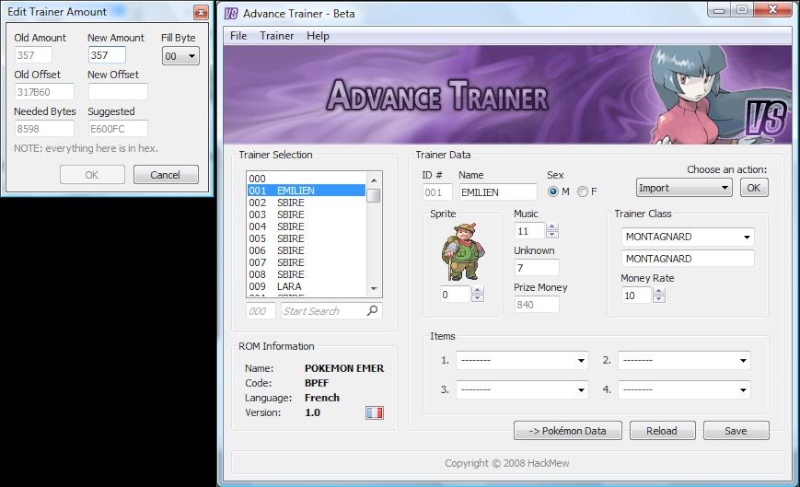Click the OK button next to Import action
The image size is (800, 487).
[754, 188]
